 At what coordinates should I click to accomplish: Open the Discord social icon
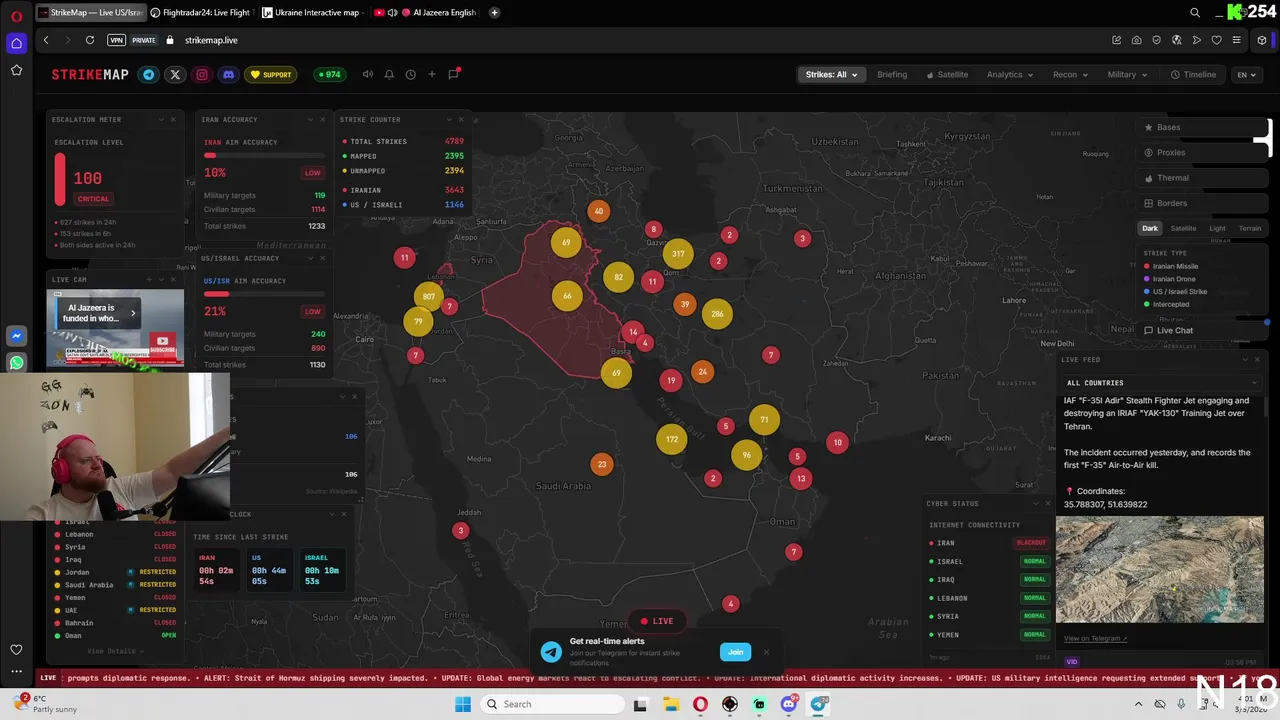tap(228, 74)
